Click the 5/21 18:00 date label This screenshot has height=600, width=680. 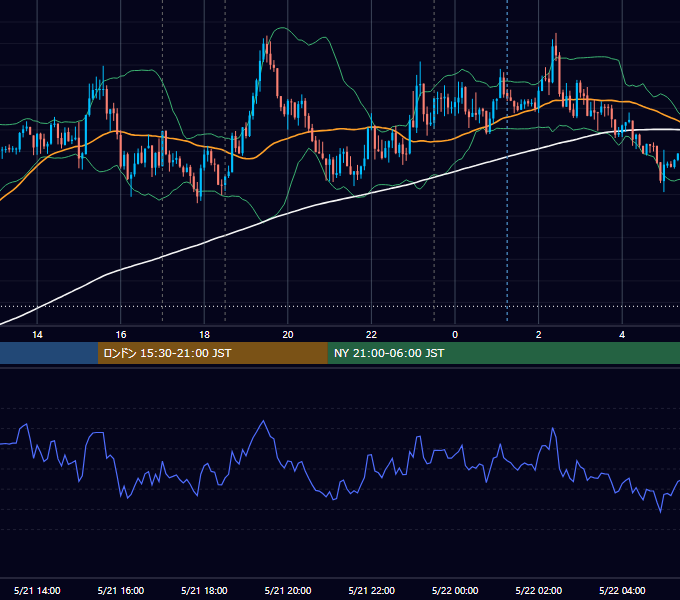click(x=204, y=590)
